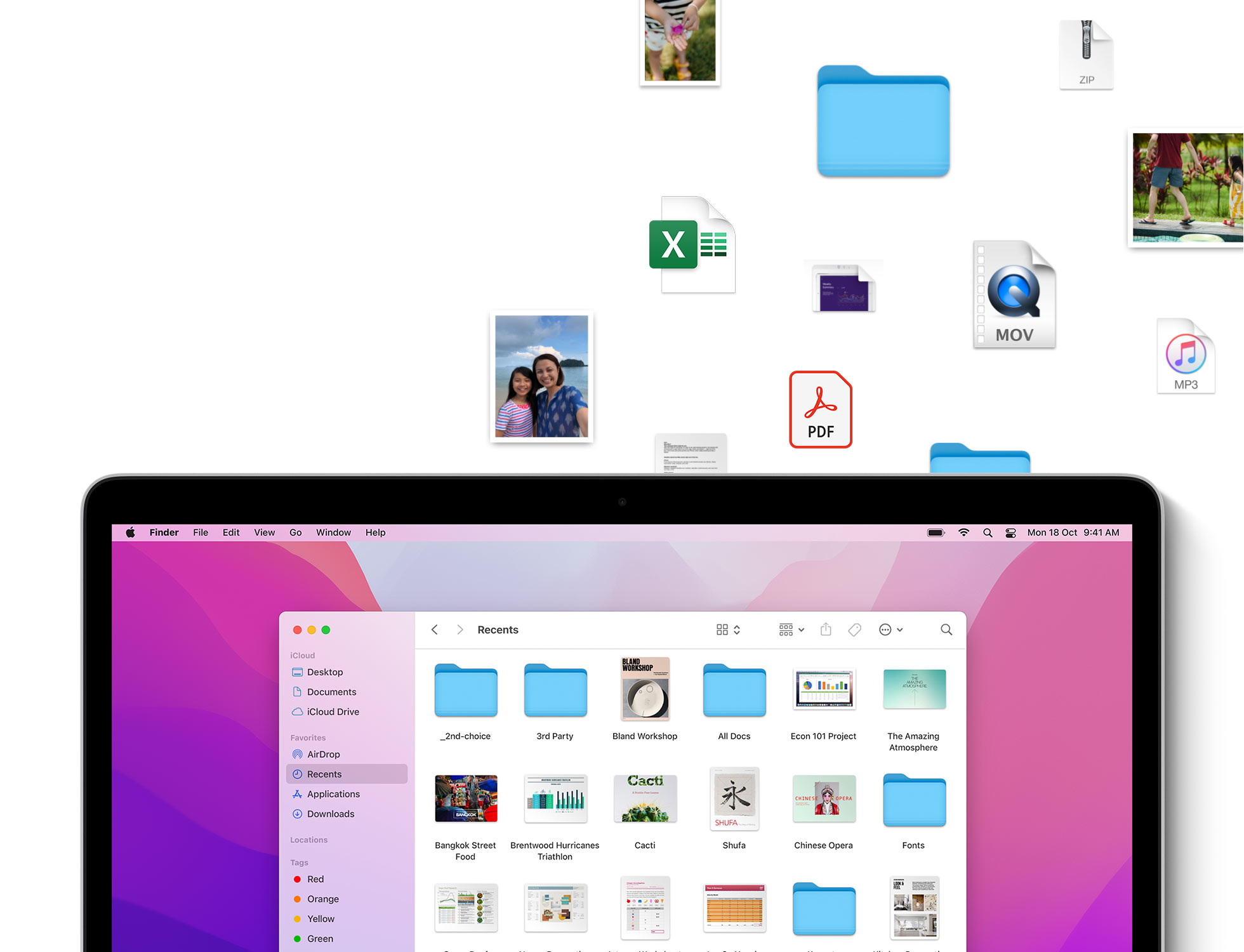Image resolution: width=1244 pixels, height=952 pixels.
Task: Select the Fonts folder
Action: pyautogui.click(x=914, y=800)
